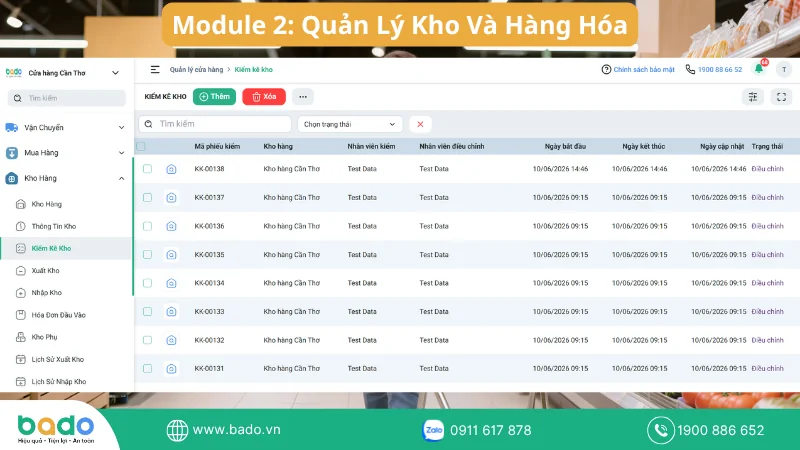Select Kiểm Kê Kho menu item
This screenshot has height=450, width=800.
click(x=66, y=248)
